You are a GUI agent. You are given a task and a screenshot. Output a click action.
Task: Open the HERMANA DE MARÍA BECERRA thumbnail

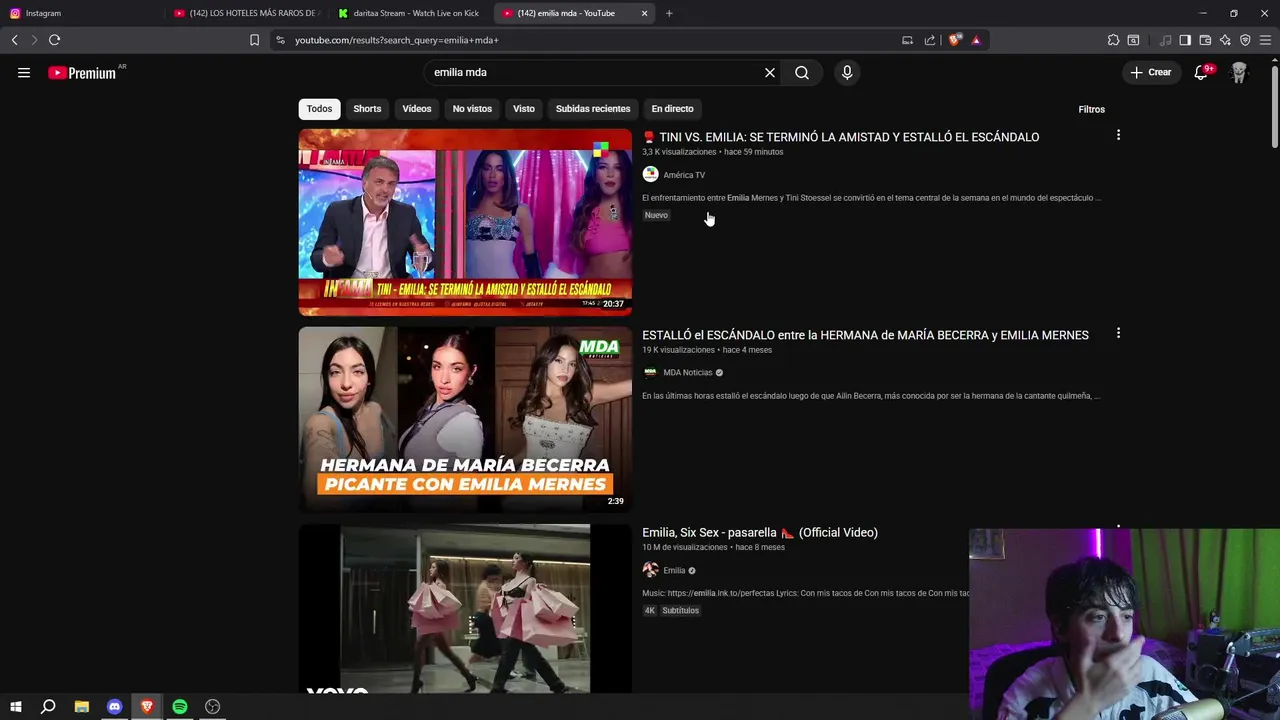tap(465, 419)
